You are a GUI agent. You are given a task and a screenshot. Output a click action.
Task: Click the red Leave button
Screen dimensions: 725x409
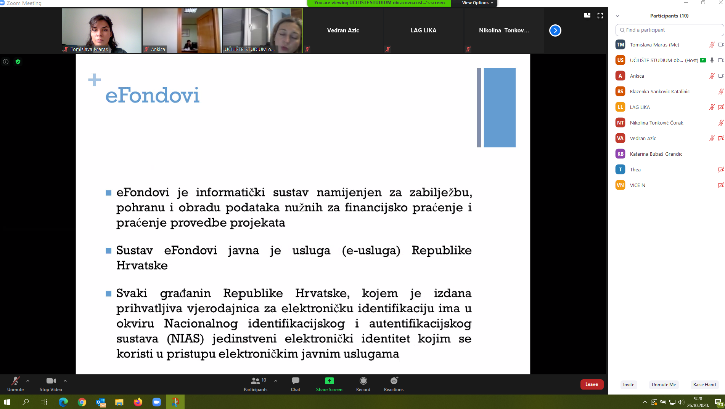point(591,384)
